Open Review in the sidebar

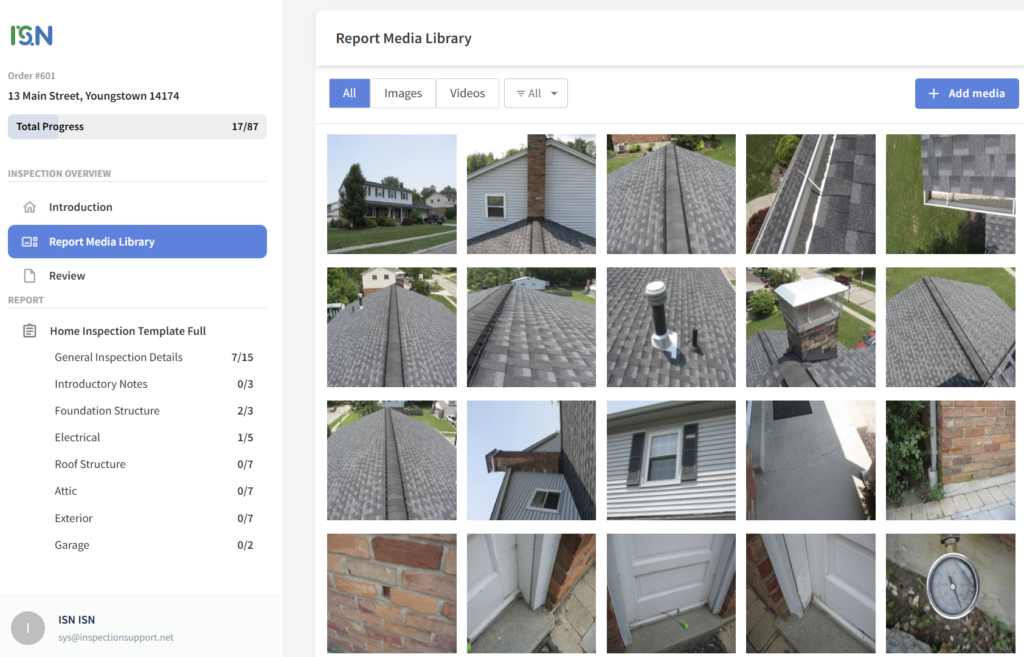tap(137, 276)
